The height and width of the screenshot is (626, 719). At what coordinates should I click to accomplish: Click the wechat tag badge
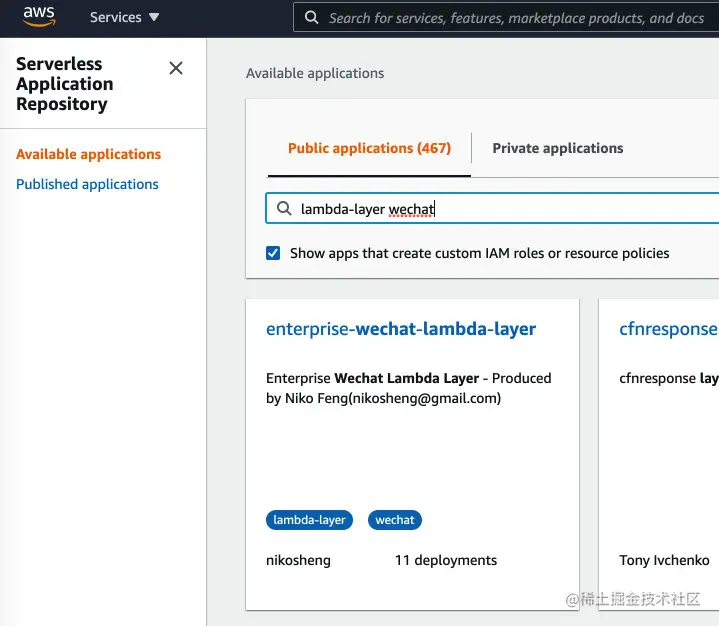395,520
